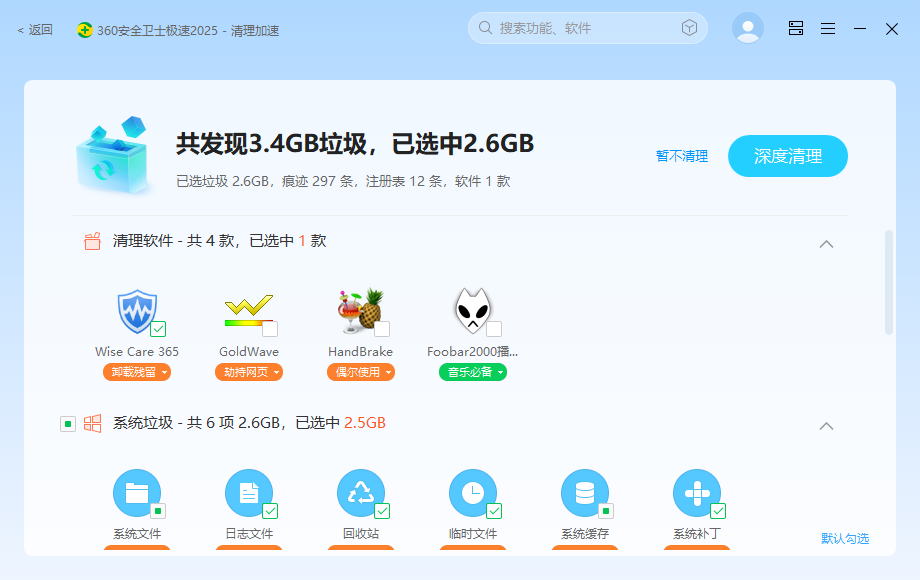
Task: Uncheck the Wise Care 365 checkbox
Action: point(158,329)
